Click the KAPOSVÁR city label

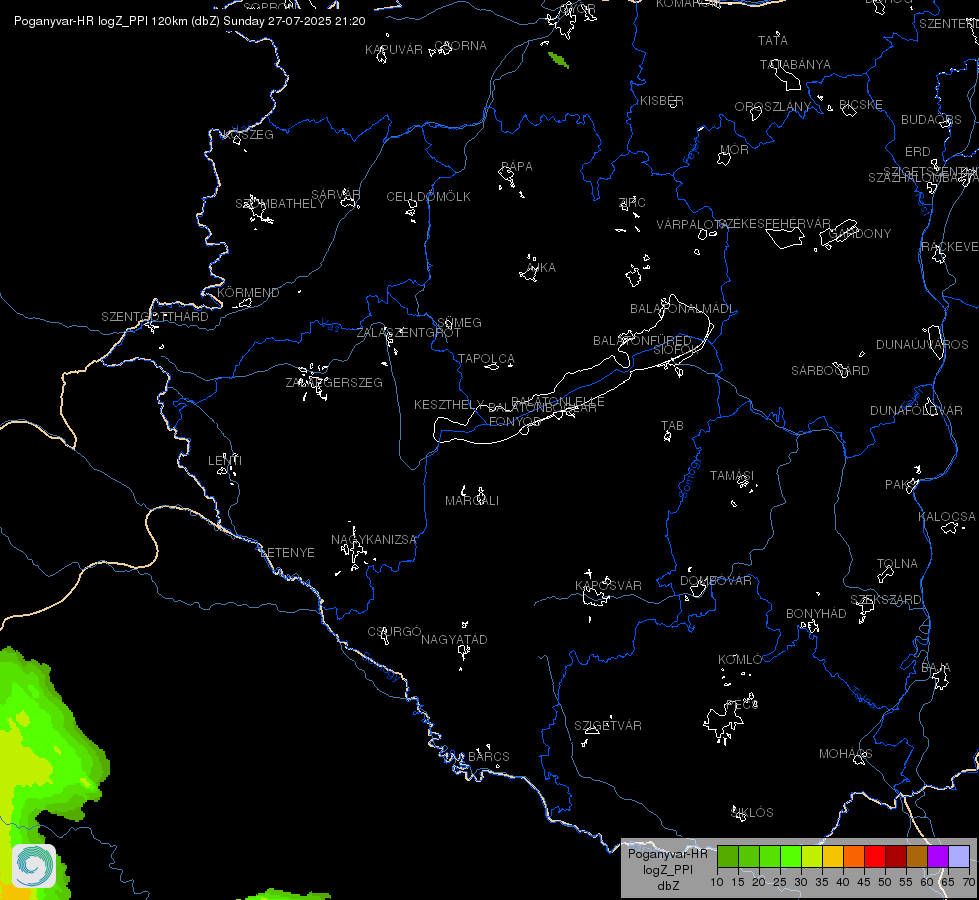(608, 586)
